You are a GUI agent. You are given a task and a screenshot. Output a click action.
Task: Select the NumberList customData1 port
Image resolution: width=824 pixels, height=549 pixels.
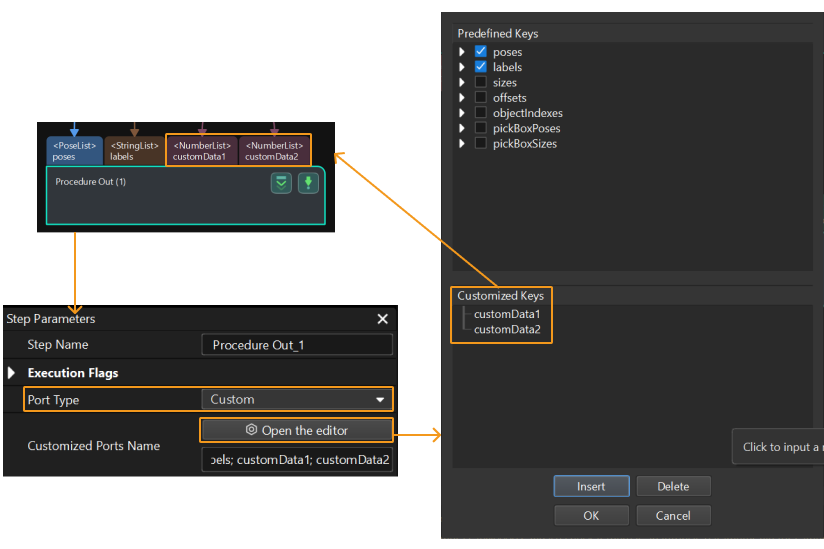pyautogui.click(x=202, y=151)
